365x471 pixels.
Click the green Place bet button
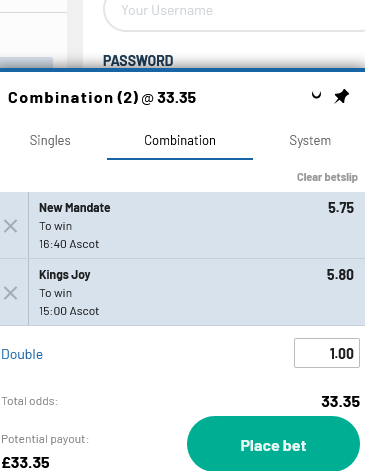point(273,445)
